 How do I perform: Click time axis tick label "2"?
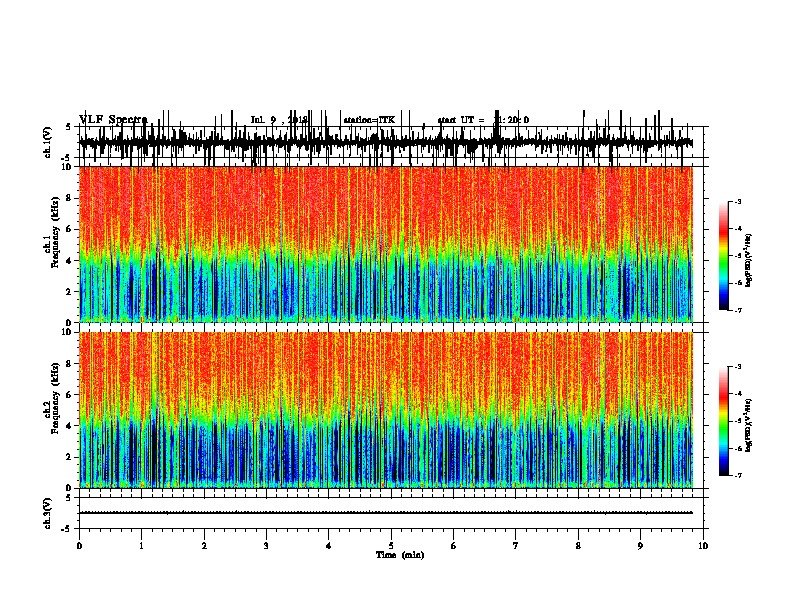pyautogui.click(x=204, y=546)
